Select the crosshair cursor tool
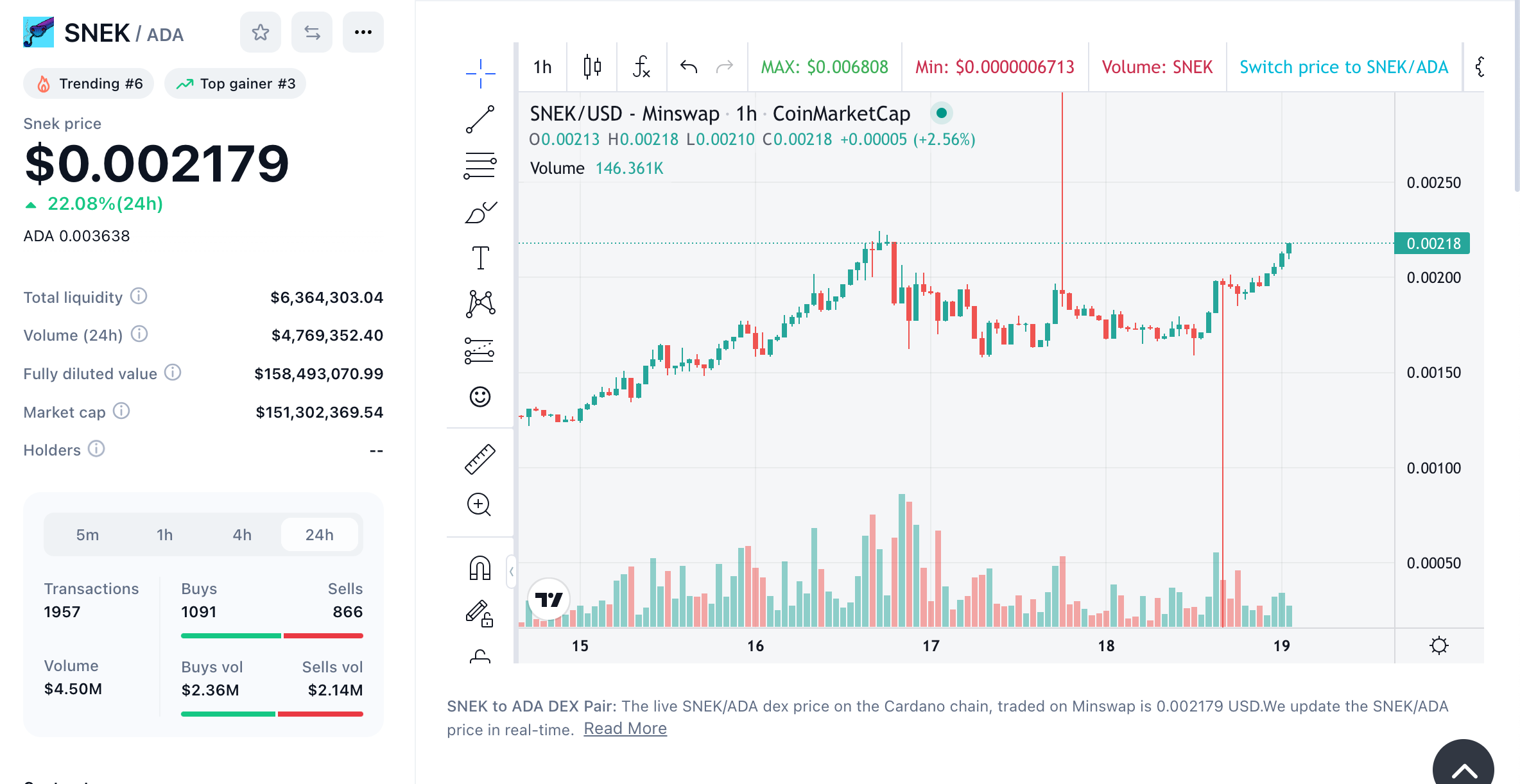 (x=480, y=73)
